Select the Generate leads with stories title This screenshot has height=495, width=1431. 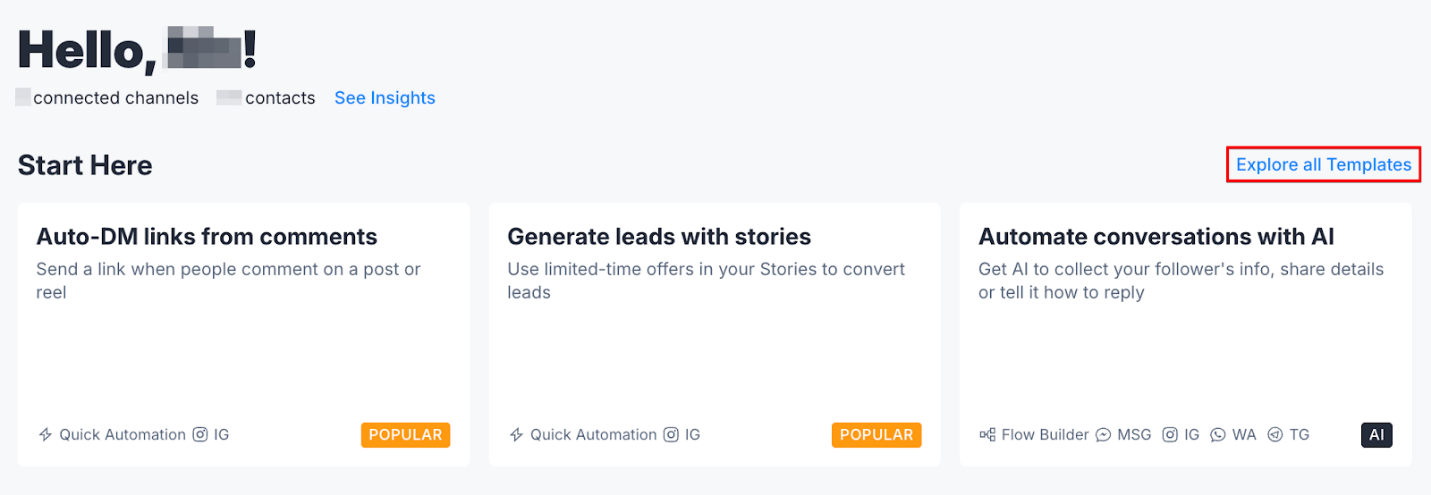click(659, 237)
